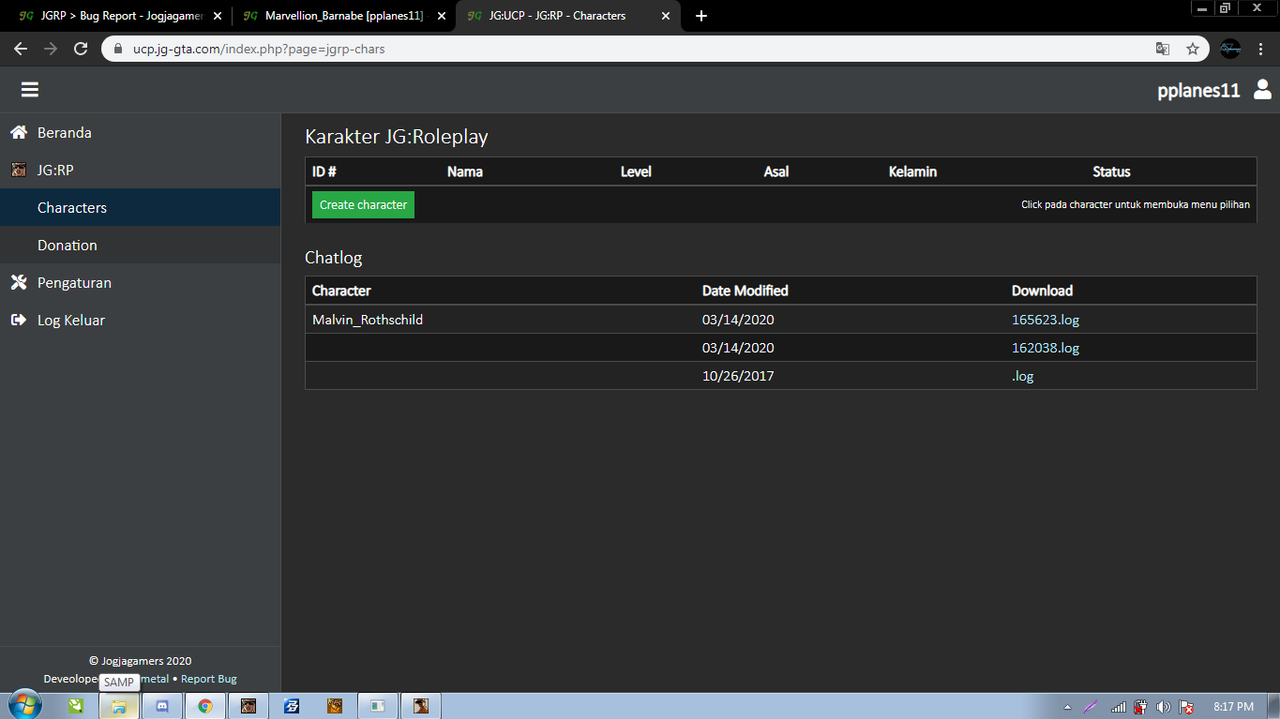Click the Log Keluar sign-out icon
1280x719 pixels.
click(x=18, y=320)
